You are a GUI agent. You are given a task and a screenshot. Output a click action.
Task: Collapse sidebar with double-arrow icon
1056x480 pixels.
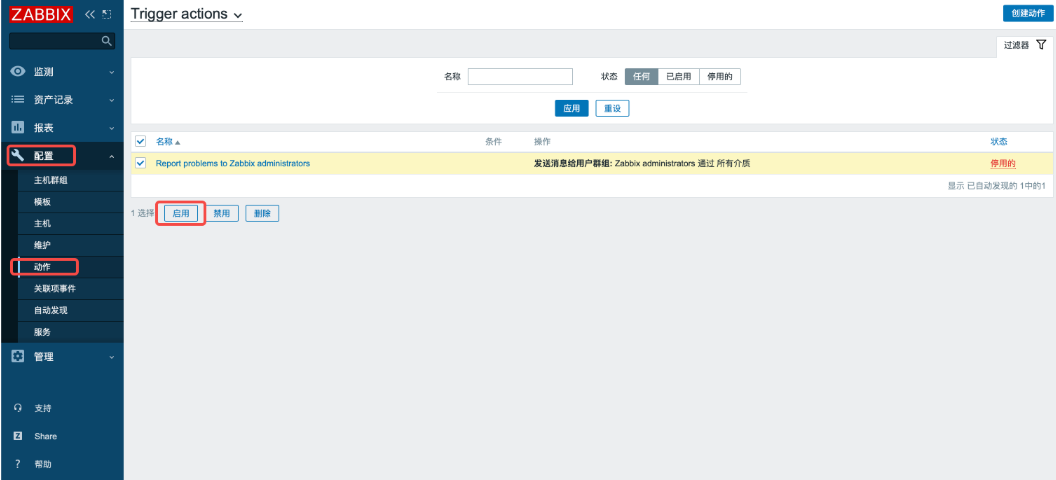pyautogui.click(x=90, y=14)
